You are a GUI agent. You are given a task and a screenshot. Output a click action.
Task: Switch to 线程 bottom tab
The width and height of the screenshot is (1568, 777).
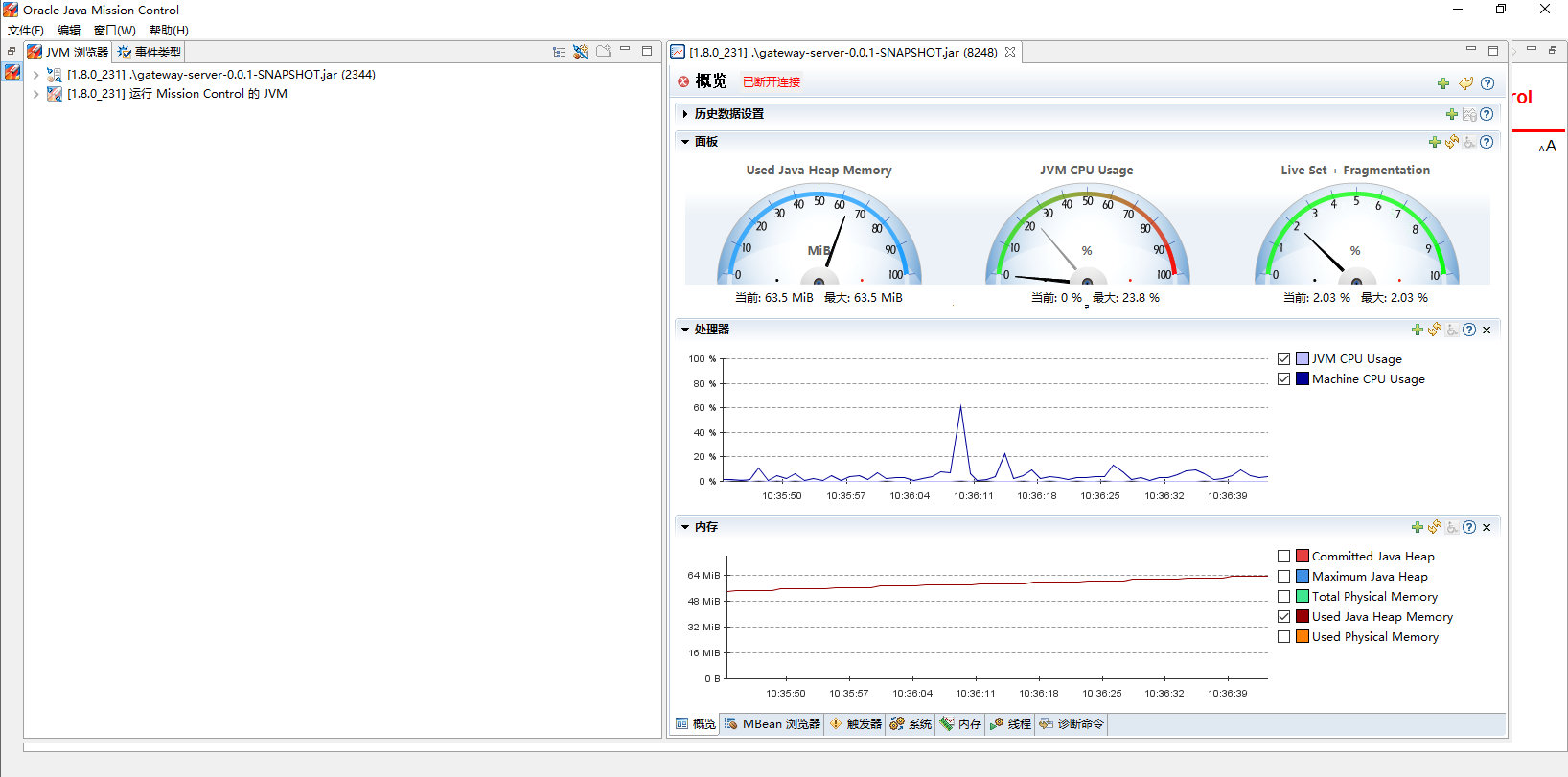coord(1010,724)
